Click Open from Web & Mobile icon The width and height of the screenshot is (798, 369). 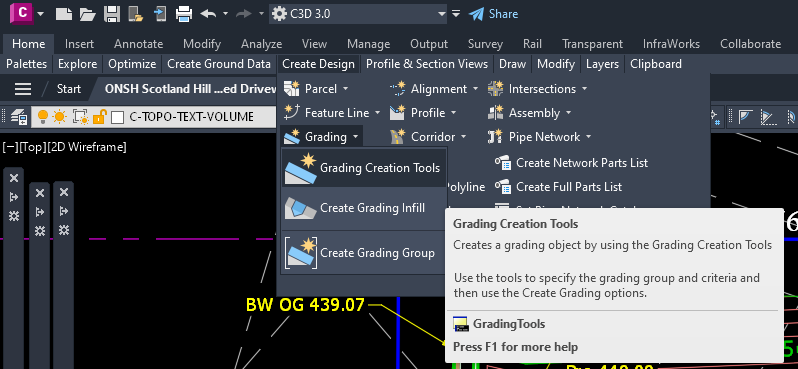135,14
